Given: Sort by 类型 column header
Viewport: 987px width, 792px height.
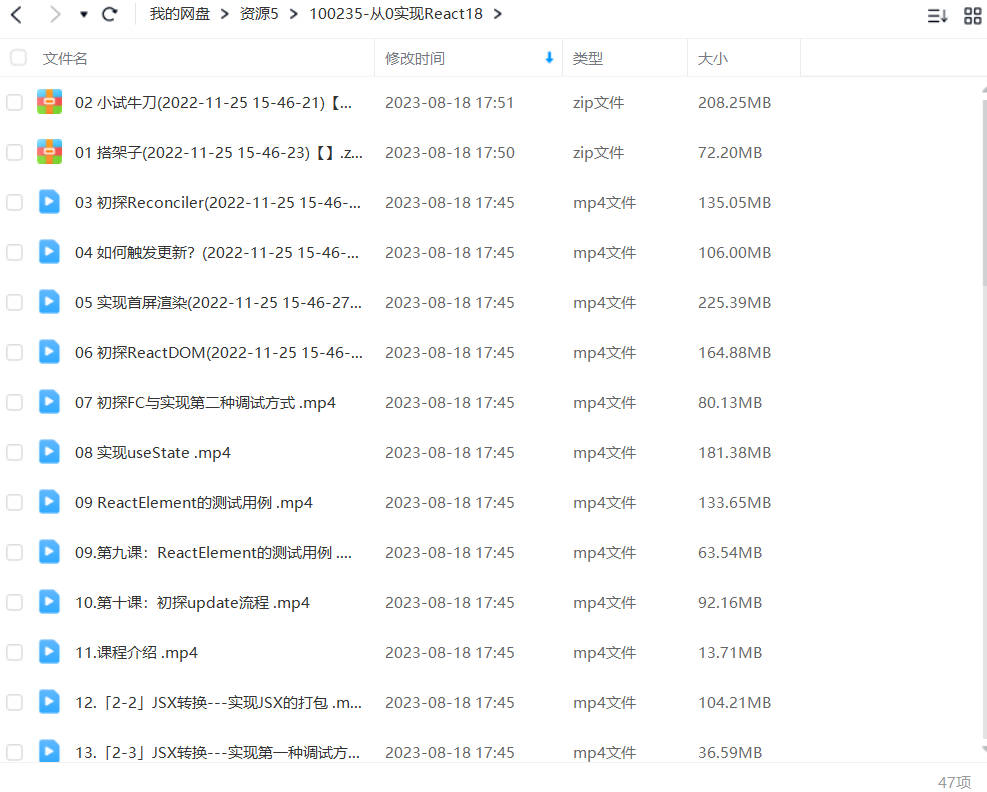Looking at the screenshot, I should pyautogui.click(x=587, y=59).
